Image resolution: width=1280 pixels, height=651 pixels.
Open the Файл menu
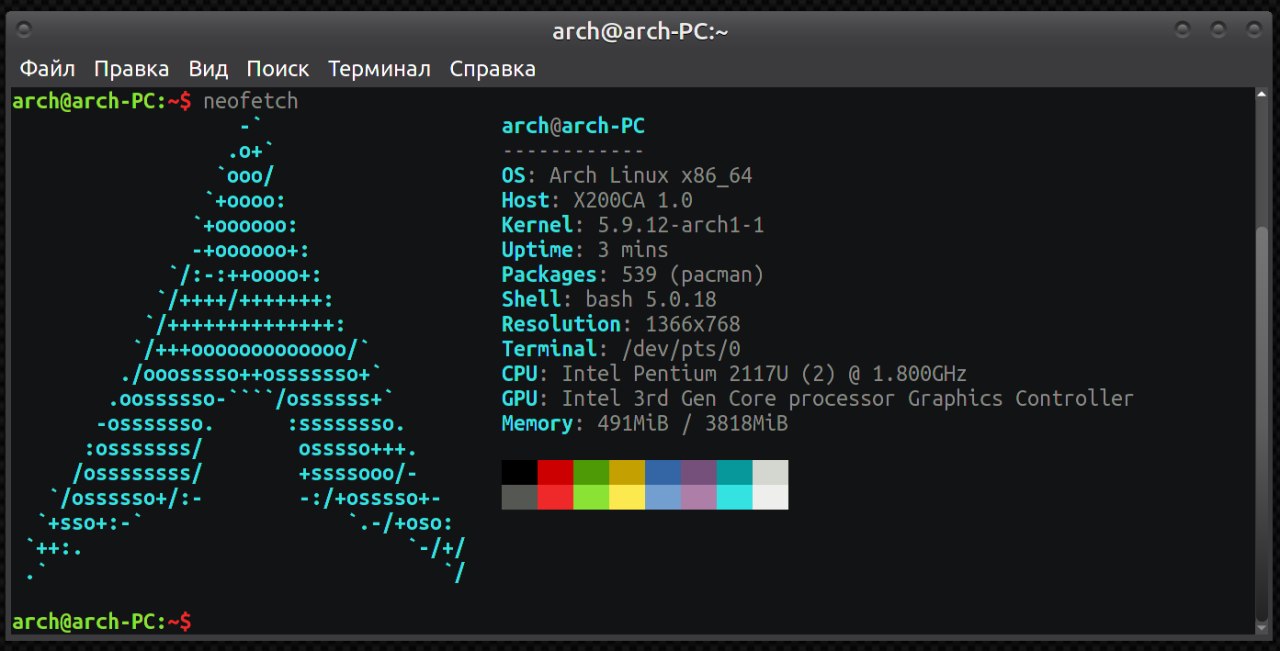tap(47, 69)
